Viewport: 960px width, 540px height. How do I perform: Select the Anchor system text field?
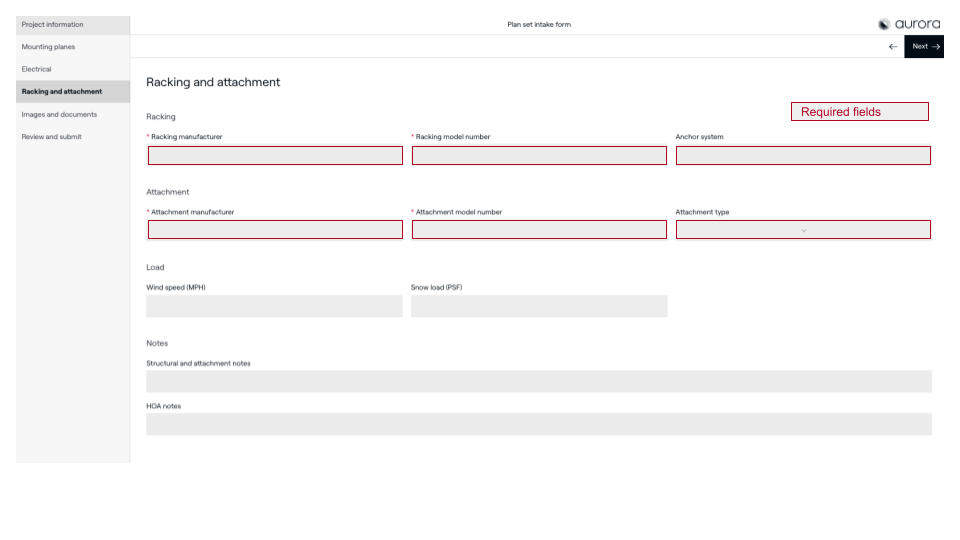[x=803, y=155]
